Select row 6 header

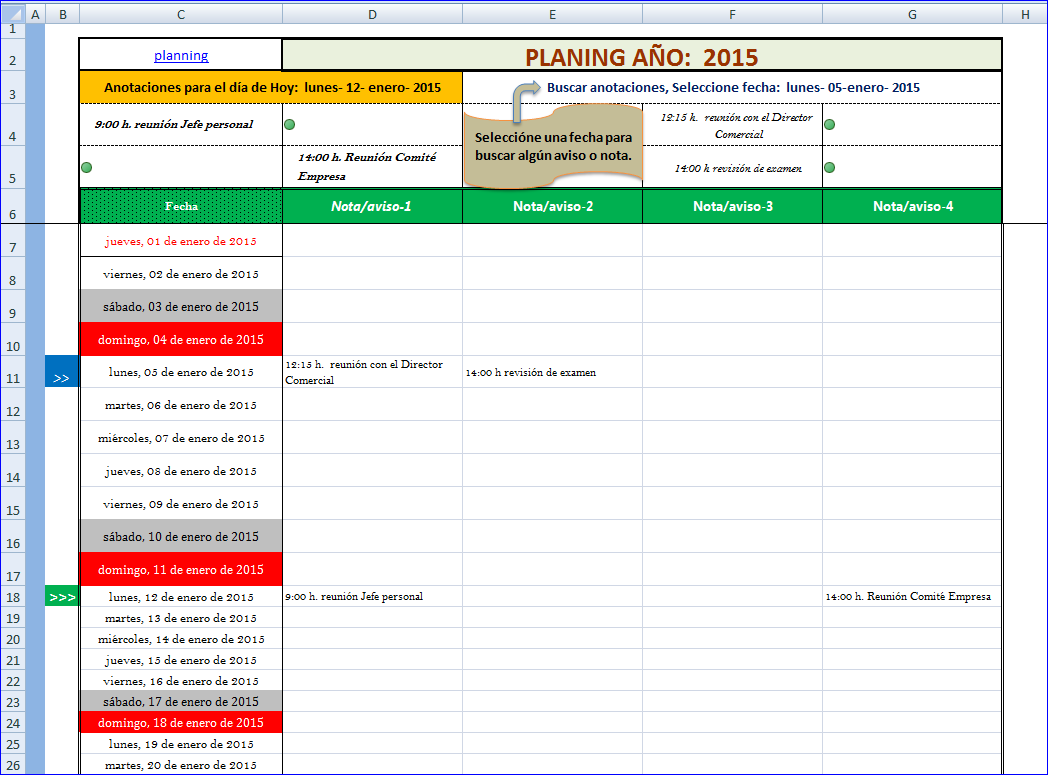tap(13, 206)
